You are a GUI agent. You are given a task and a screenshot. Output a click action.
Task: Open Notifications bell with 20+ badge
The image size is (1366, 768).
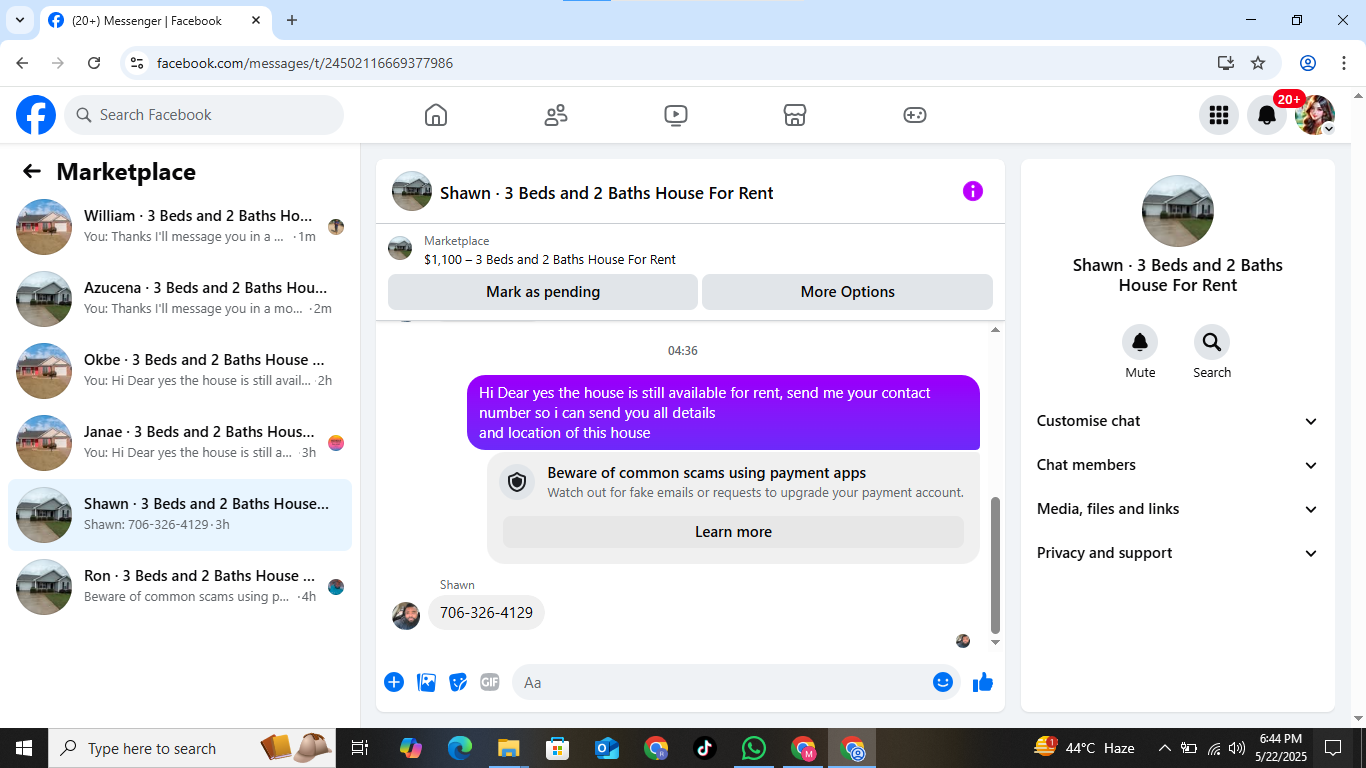pos(1267,115)
